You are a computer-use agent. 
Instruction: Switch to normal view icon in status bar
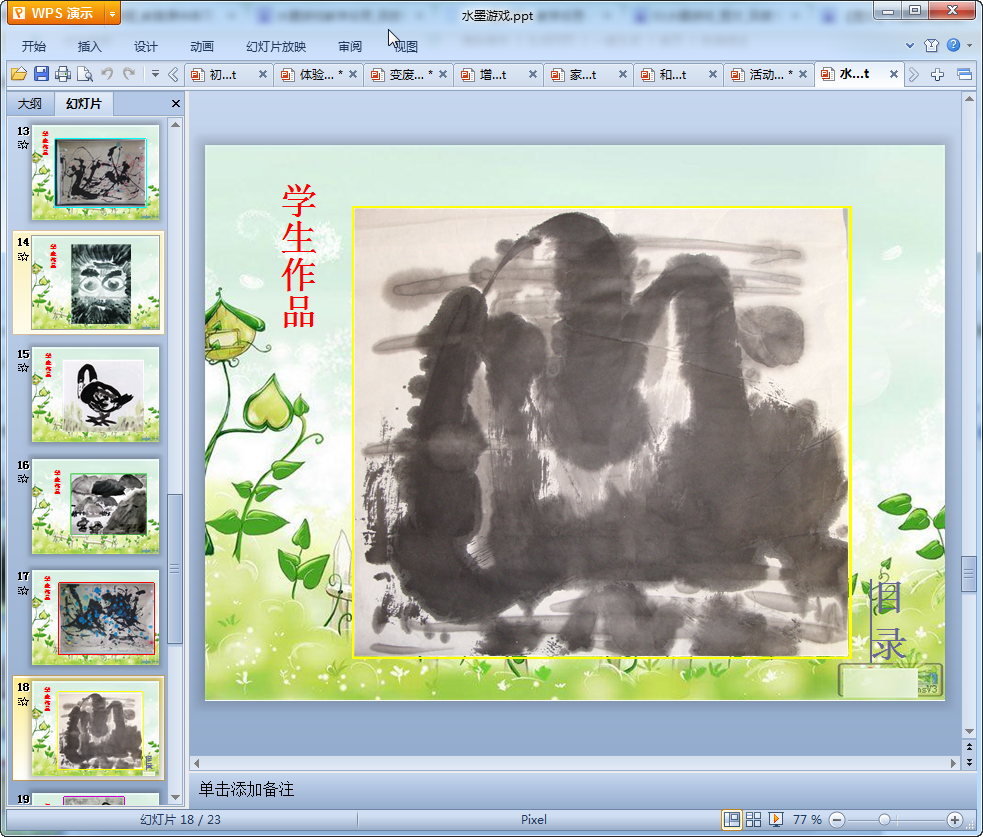coord(732,819)
